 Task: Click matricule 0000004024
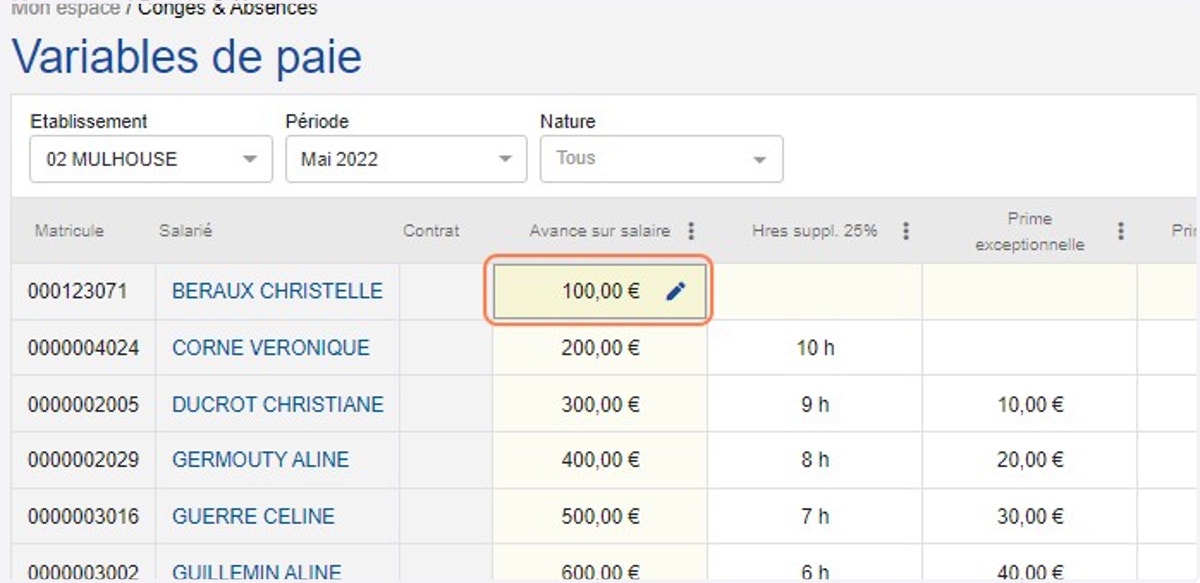[83, 349]
